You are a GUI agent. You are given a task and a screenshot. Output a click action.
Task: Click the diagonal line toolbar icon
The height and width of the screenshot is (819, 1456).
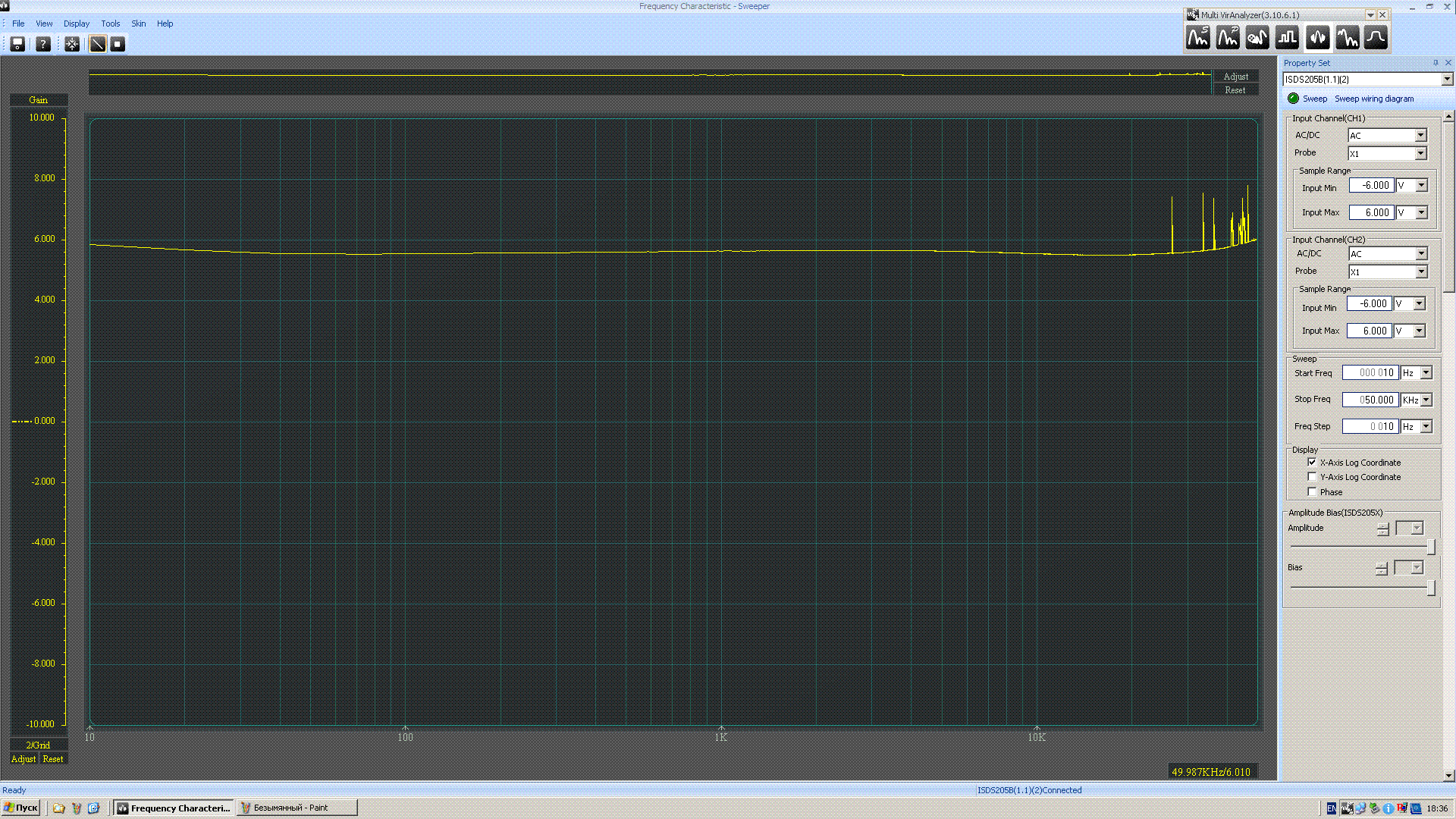pyautogui.click(x=98, y=44)
